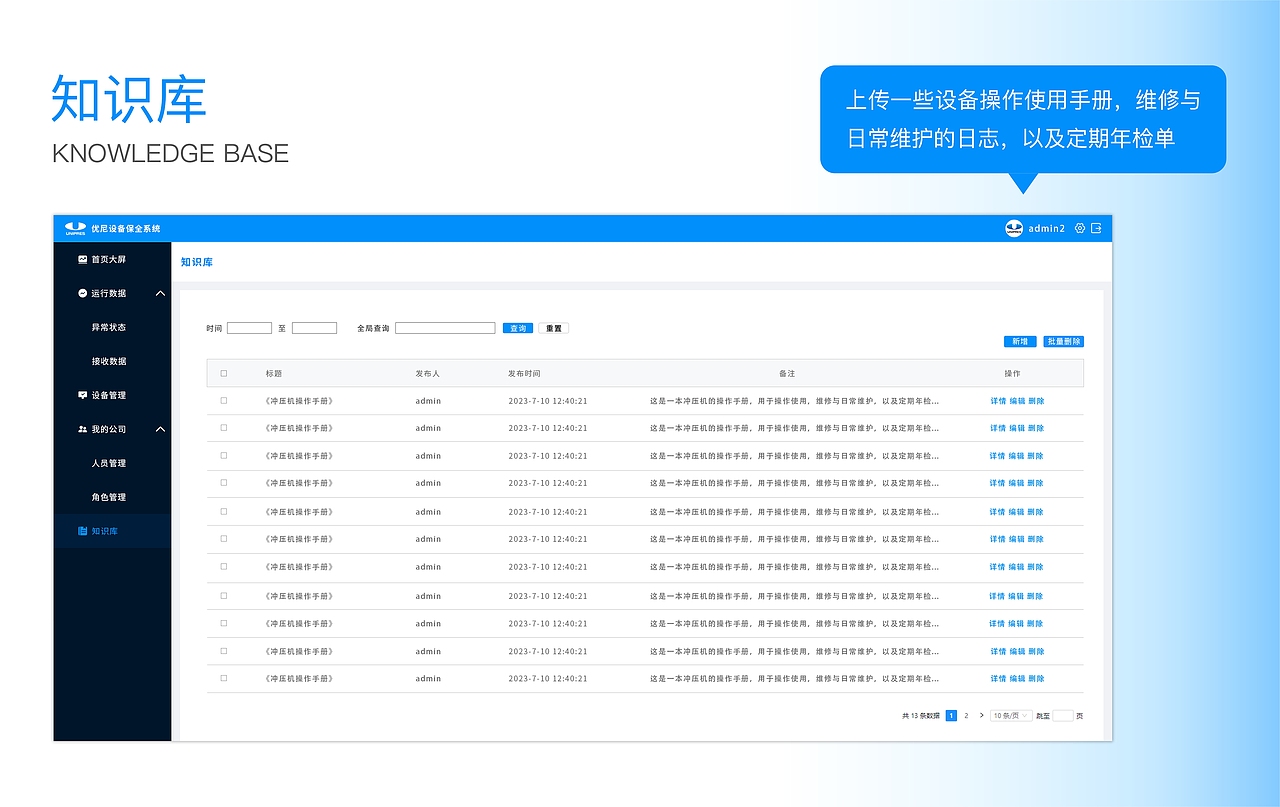
Task: Select the 首页大屏 home screen icon
Action: [x=83, y=259]
